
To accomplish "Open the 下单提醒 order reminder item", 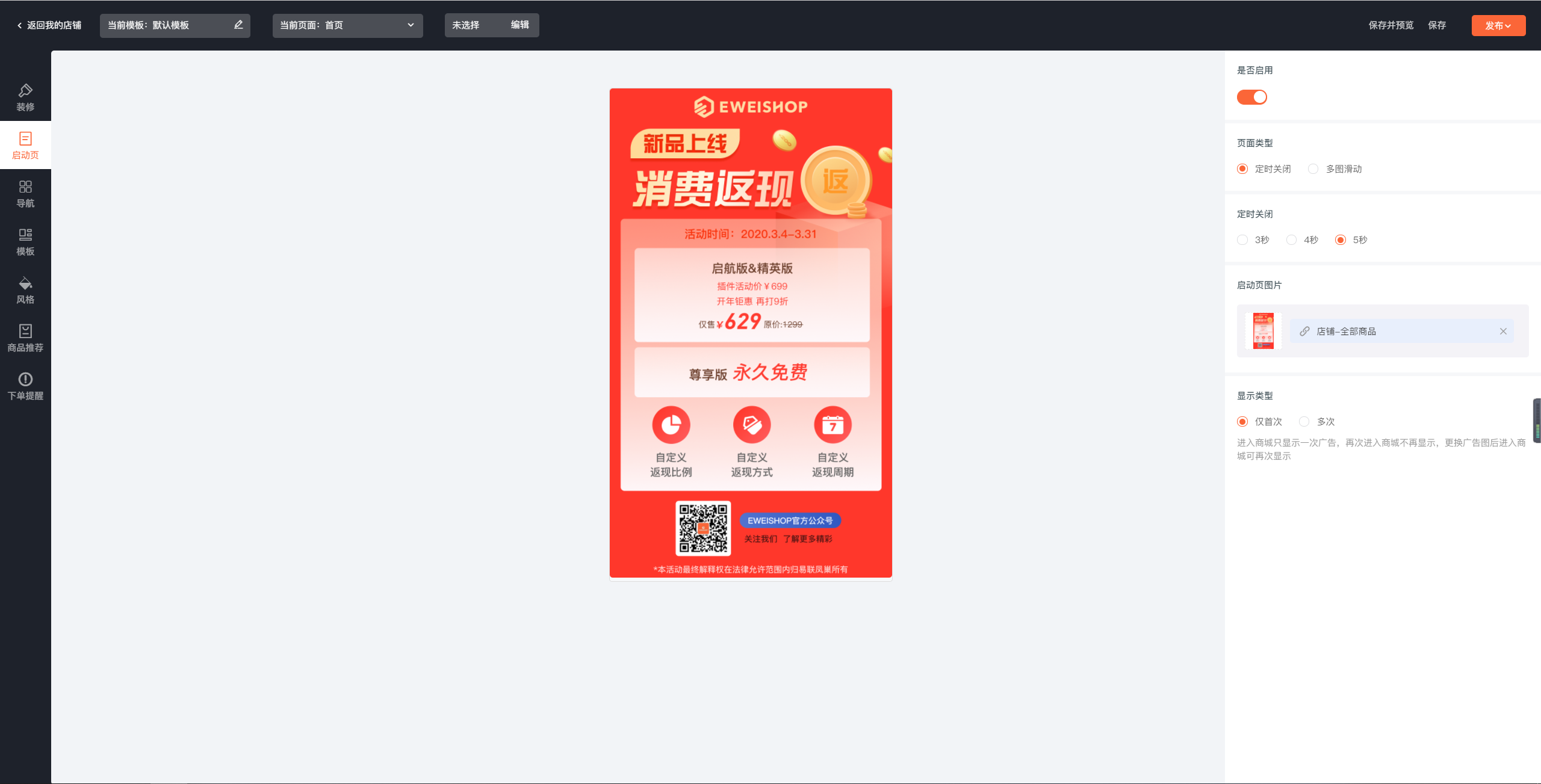I will click(x=25, y=386).
